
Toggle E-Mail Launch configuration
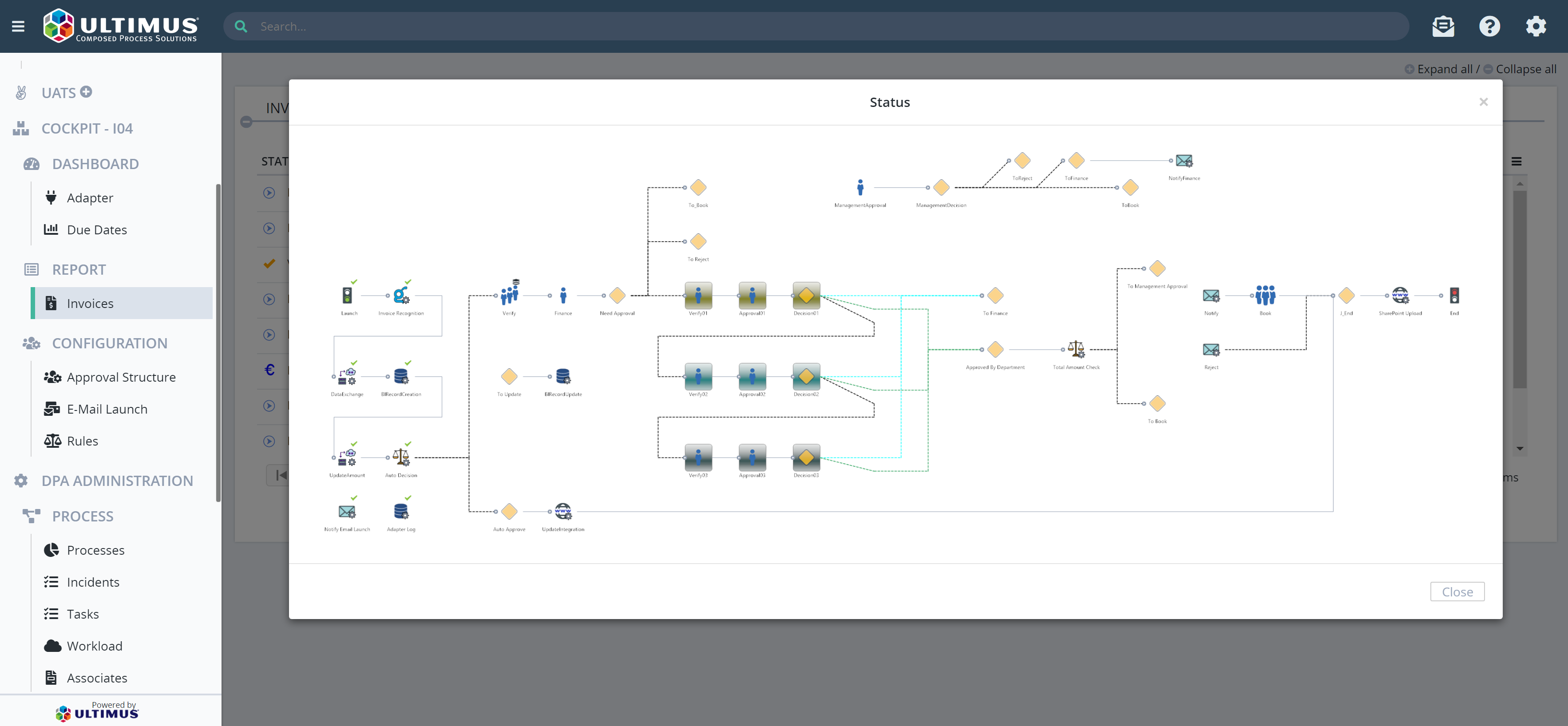point(107,408)
